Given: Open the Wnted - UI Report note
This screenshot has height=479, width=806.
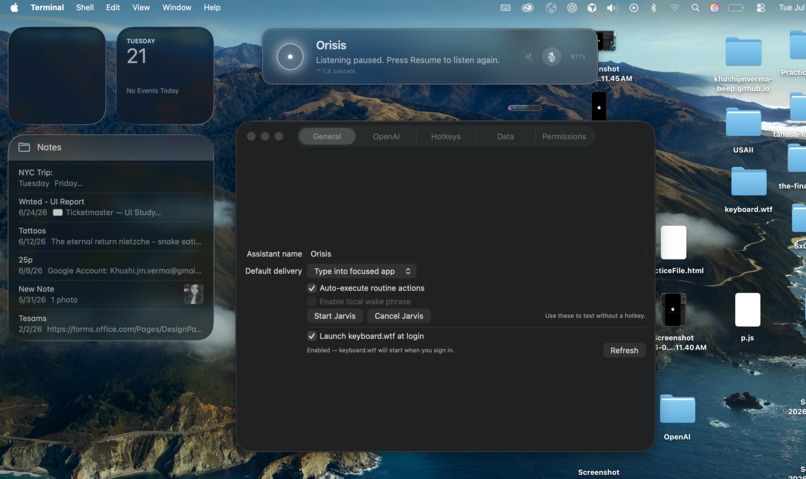Looking at the screenshot, I should click(111, 207).
